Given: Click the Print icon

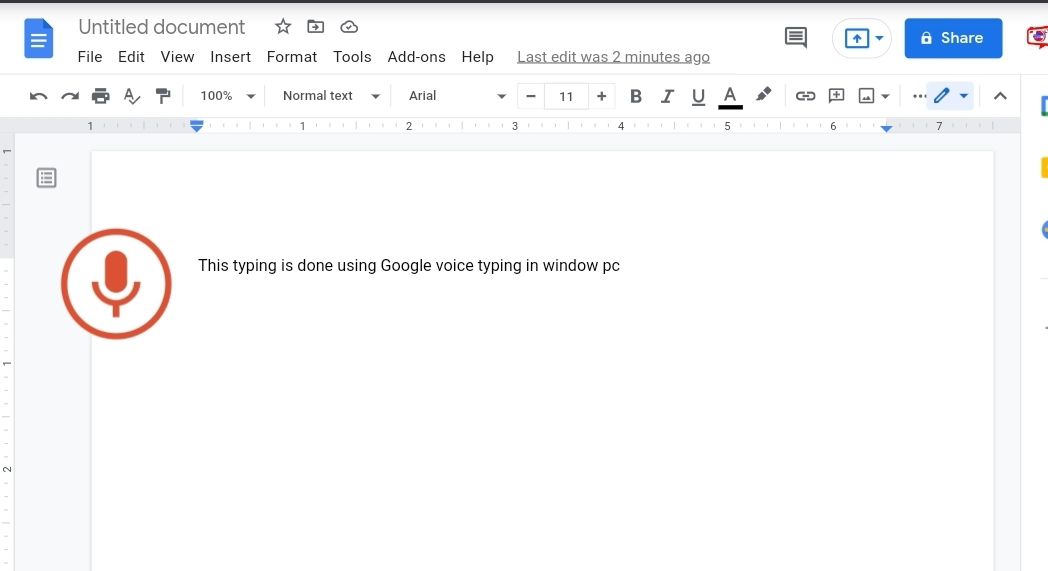Looking at the screenshot, I should pyautogui.click(x=100, y=96).
